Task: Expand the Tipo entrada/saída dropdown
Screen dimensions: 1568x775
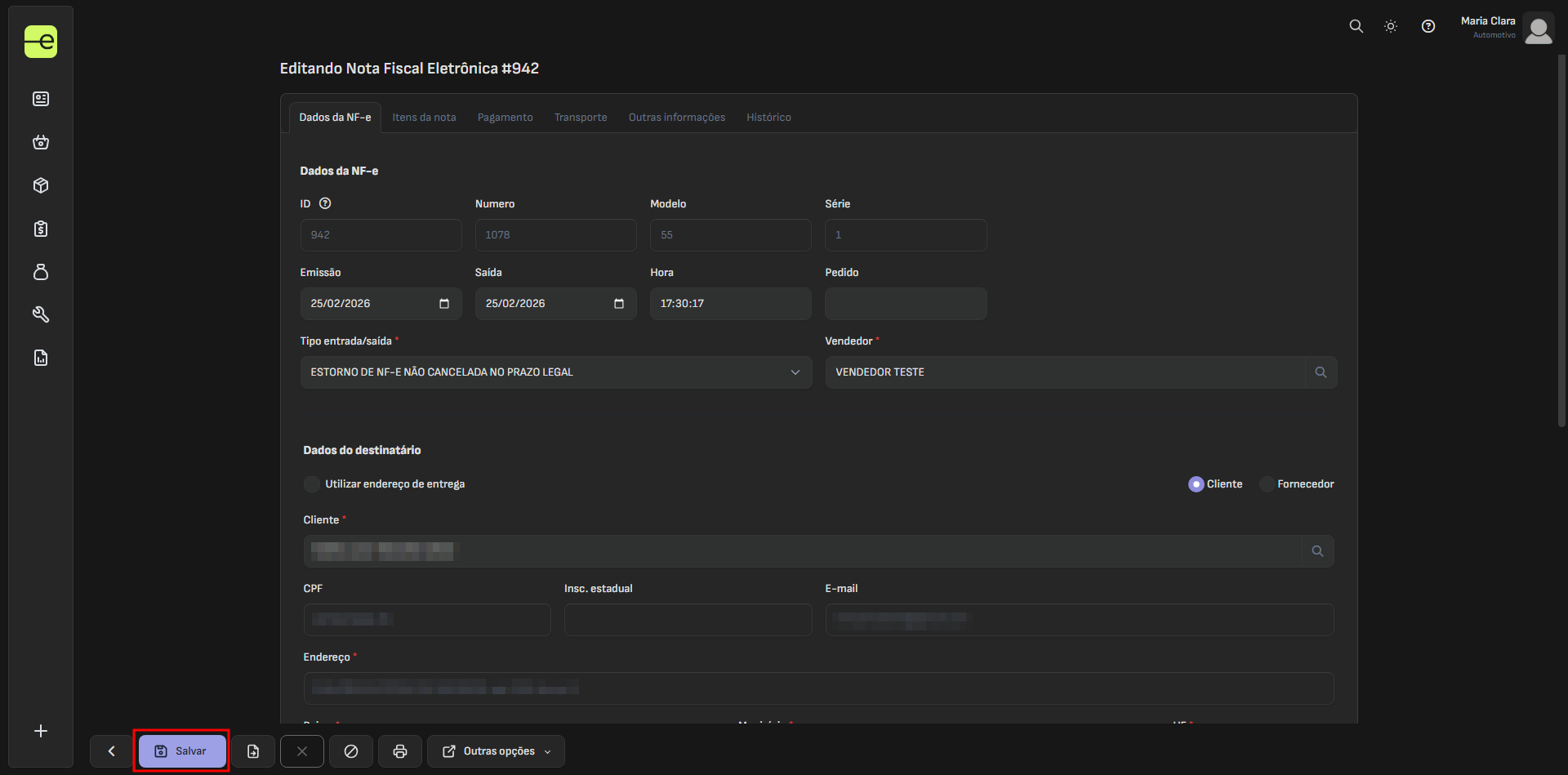Action: (555, 372)
